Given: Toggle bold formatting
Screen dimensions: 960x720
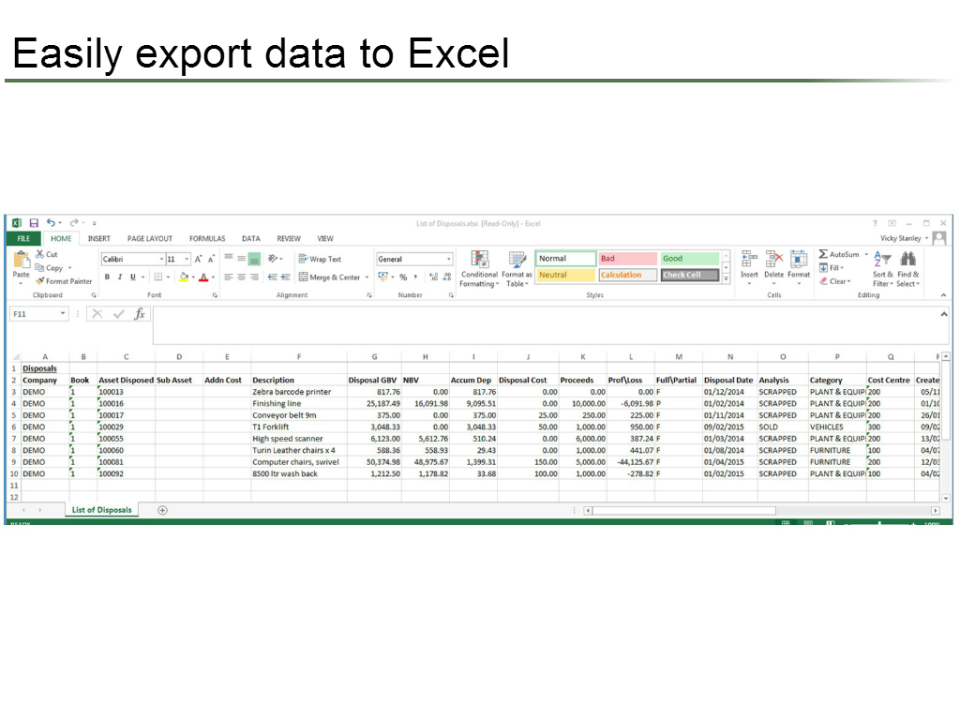Looking at the screenshot, I should (107, 276).
